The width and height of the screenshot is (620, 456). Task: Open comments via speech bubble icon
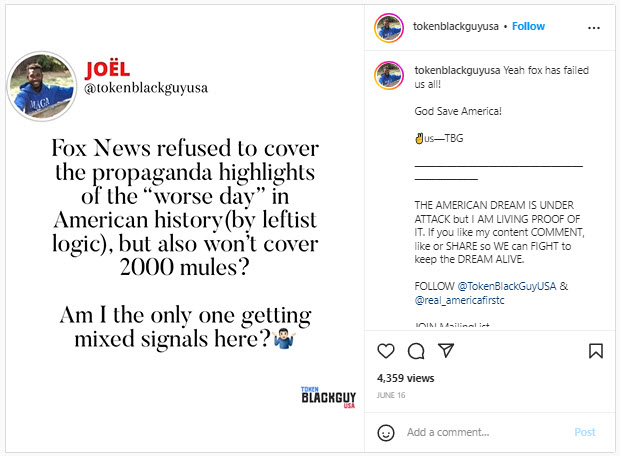416,351
